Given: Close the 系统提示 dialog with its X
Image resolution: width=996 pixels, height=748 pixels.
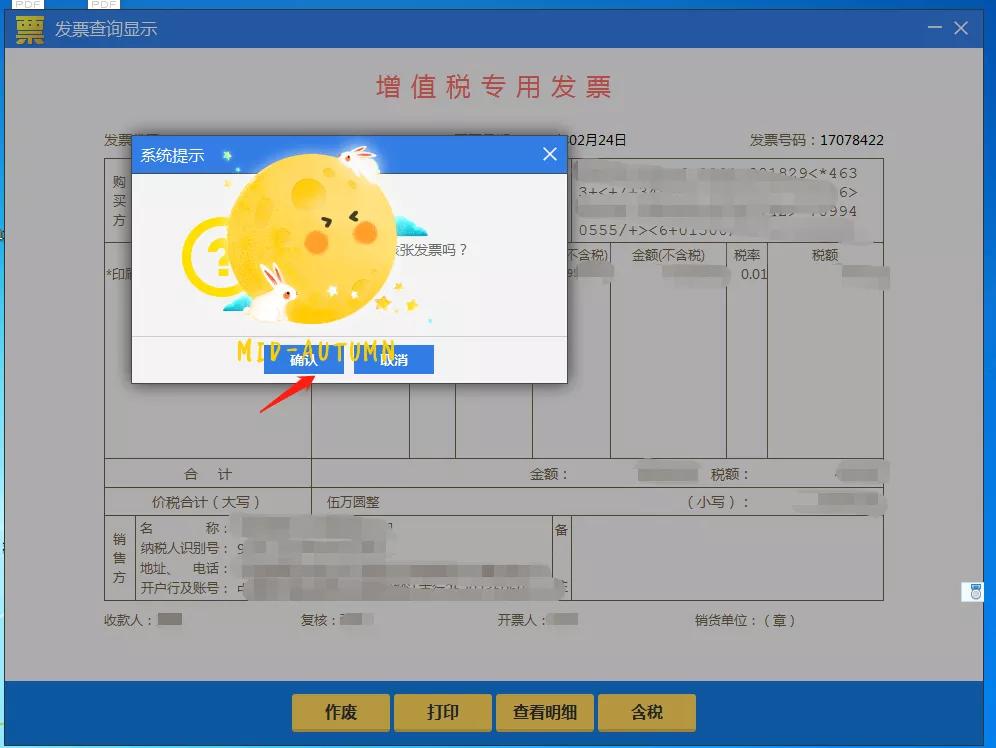Looking at the screenshot, I should point(549,154).
